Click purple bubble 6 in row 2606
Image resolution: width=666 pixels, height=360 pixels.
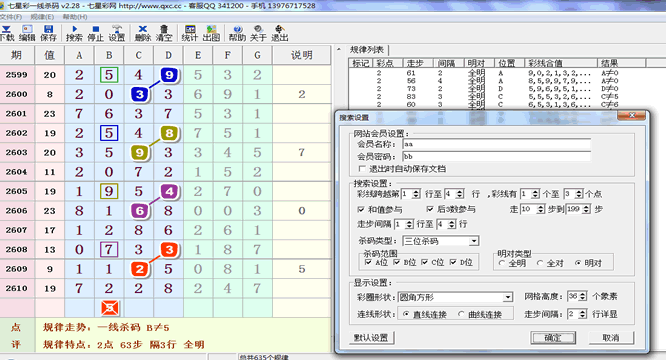[x=140, y=211]
